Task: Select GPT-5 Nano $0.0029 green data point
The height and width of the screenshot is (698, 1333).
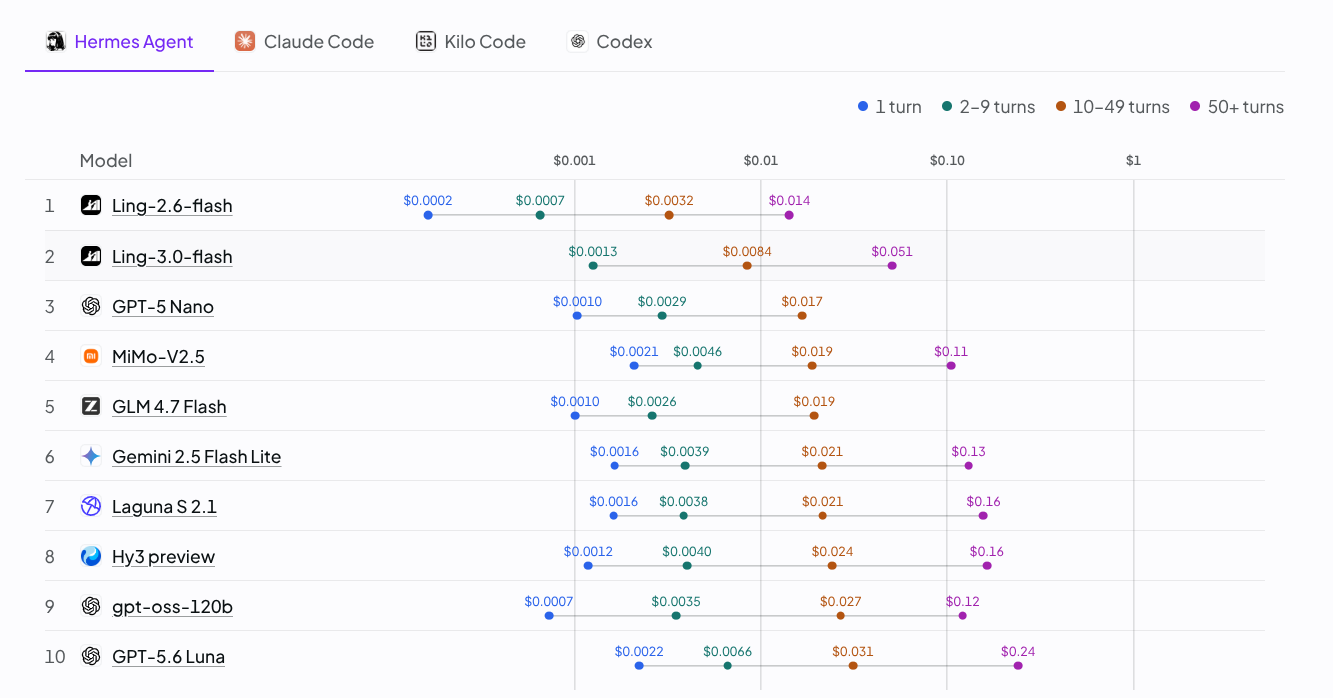Action: (662, 315)
